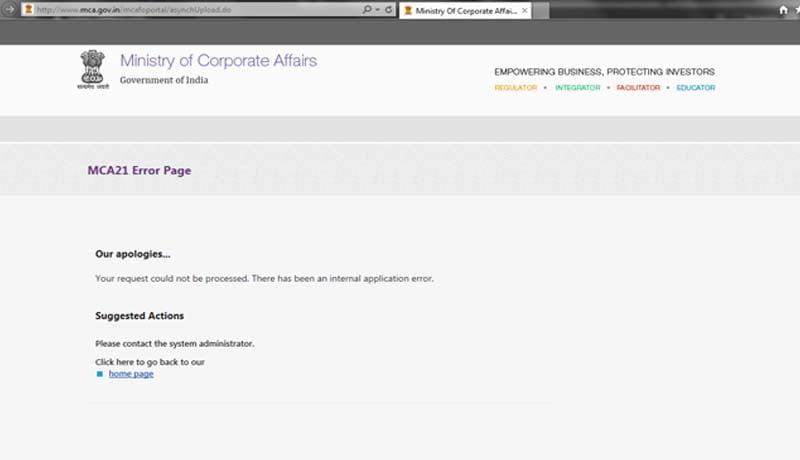Click the MCA21 Error Page heading
Screen dimensions: 800x460
(x=139, y=170)
